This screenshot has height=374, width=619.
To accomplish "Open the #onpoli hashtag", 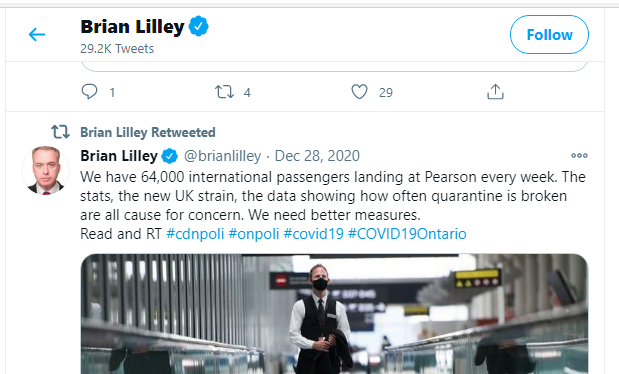I will (254, 234).
